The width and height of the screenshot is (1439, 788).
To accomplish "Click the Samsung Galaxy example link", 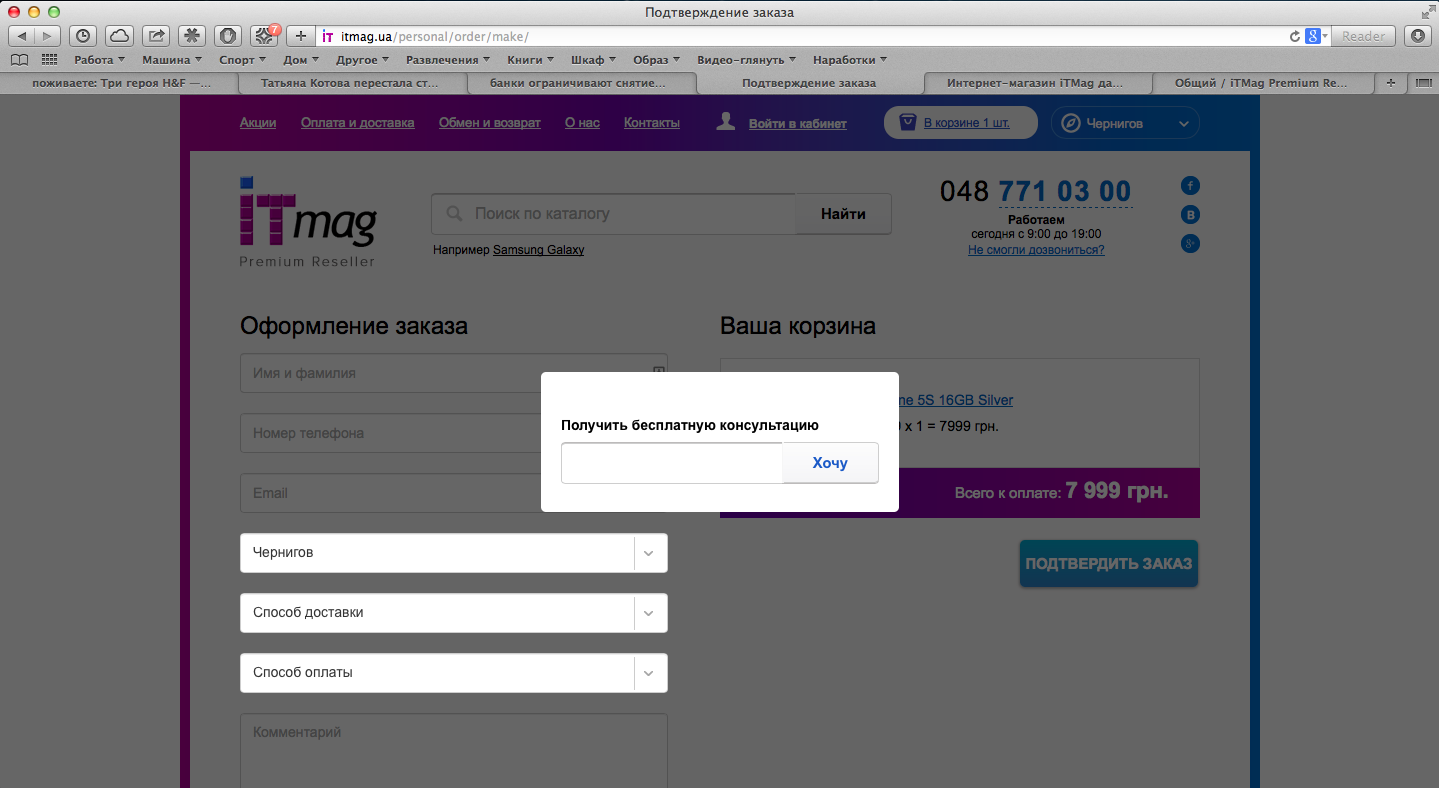I will pyautogui.click(x=539, y=250).
